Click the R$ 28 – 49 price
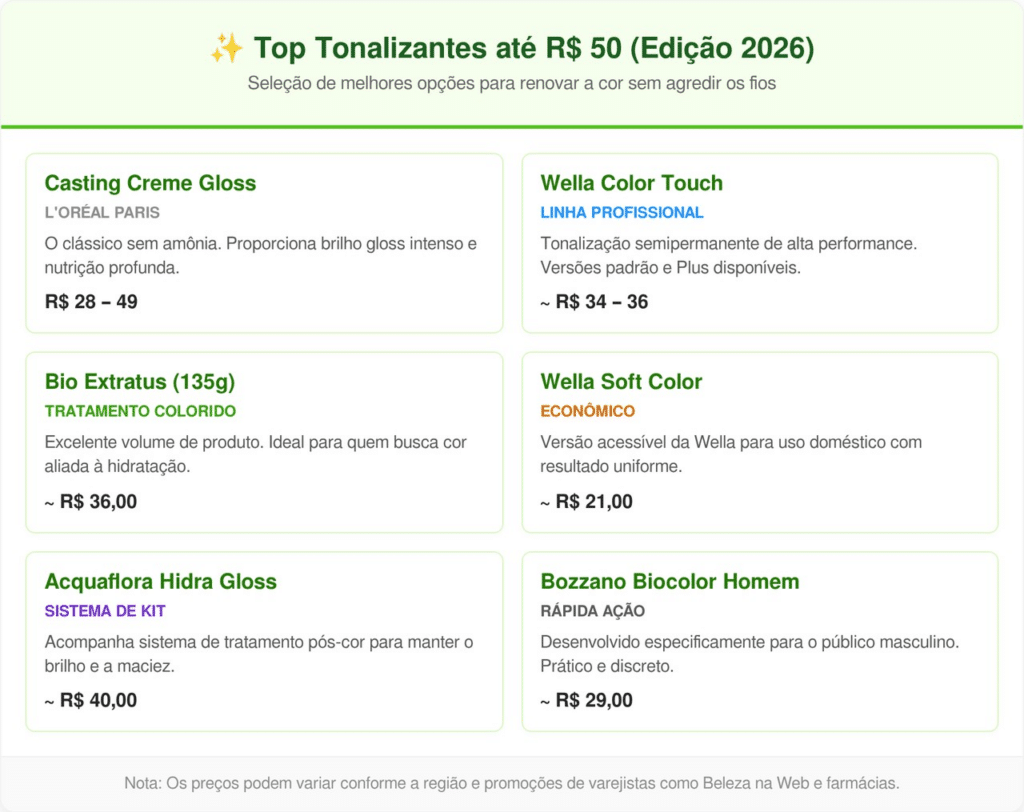This screenshot has height=812, width=1024. click(x=91, y=301)
